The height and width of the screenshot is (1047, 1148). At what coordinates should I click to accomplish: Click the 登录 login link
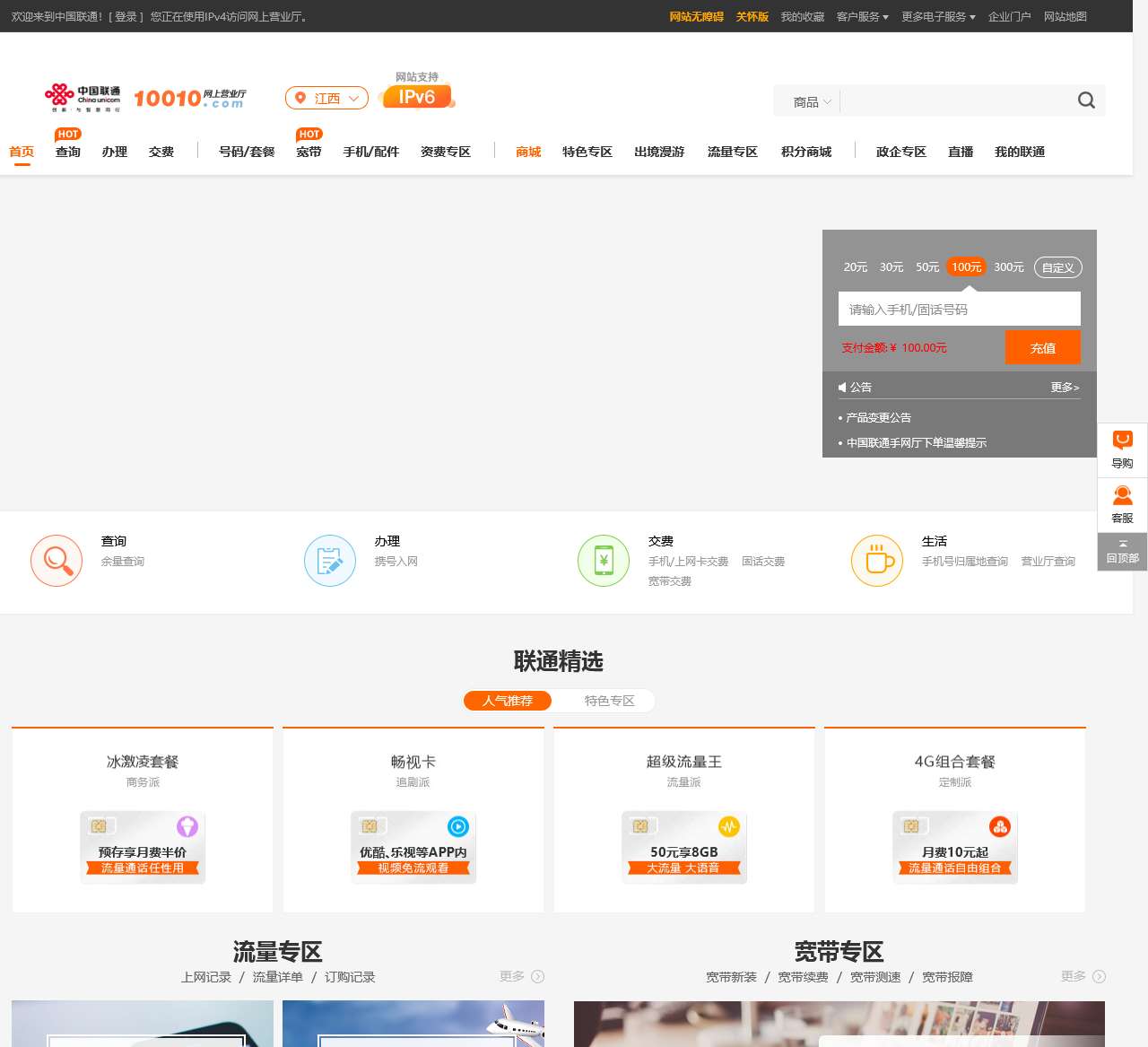[x=126, y=16]
